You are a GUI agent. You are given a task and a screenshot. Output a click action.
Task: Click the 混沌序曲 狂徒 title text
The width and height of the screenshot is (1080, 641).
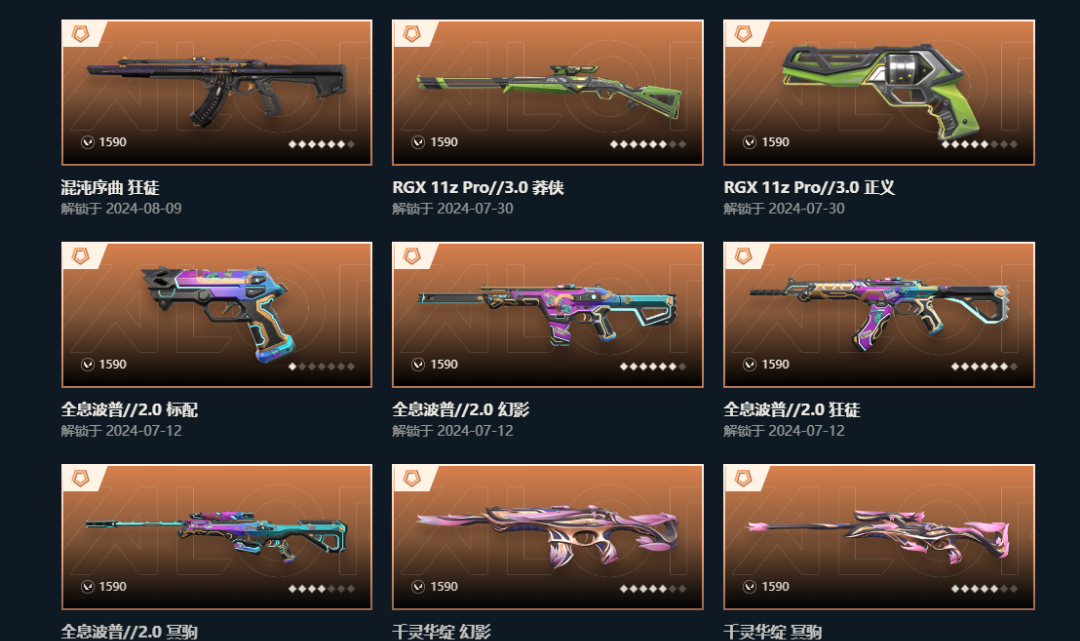coord(110,187)
